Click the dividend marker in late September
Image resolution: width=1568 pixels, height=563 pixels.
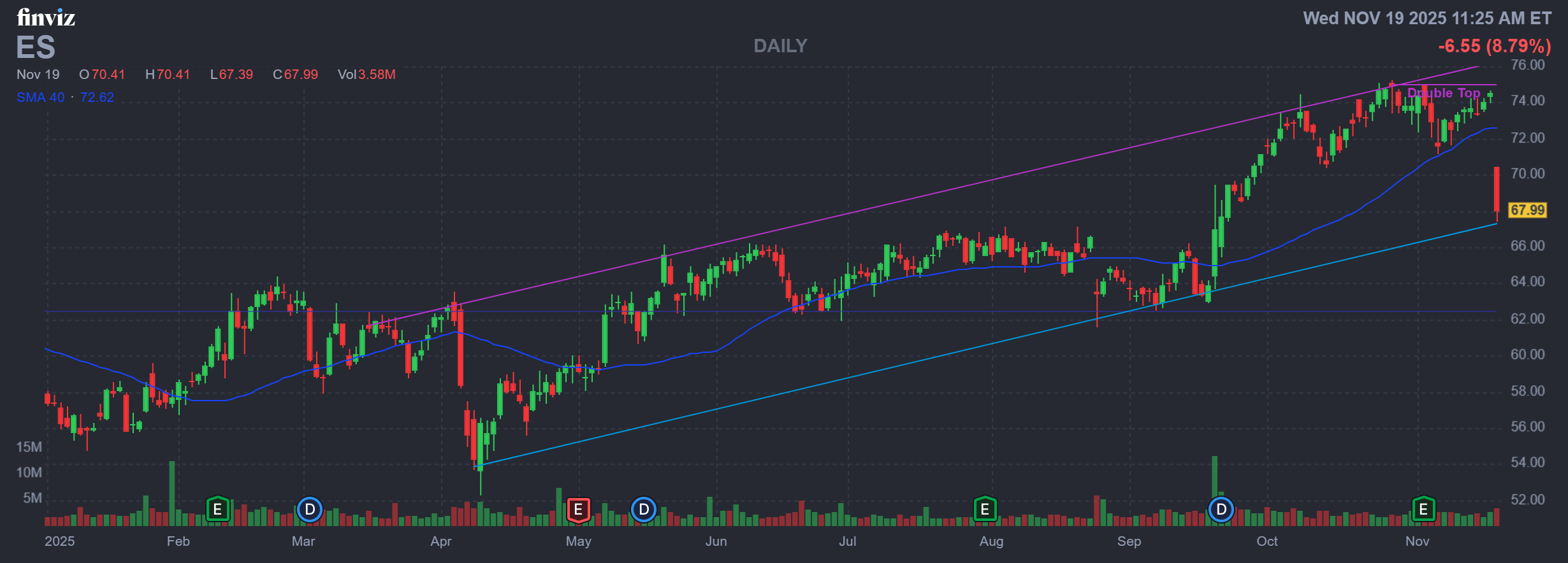1221,510
